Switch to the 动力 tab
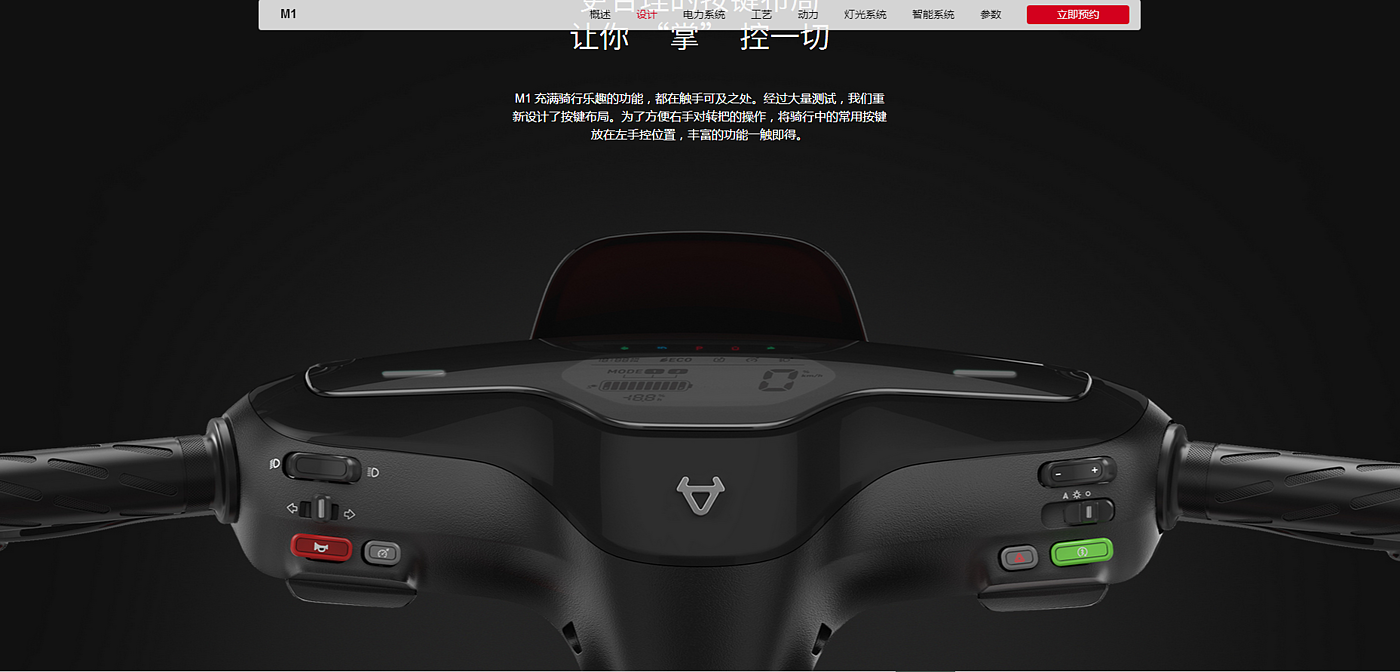1400x672 pixels. pos(808,15)
